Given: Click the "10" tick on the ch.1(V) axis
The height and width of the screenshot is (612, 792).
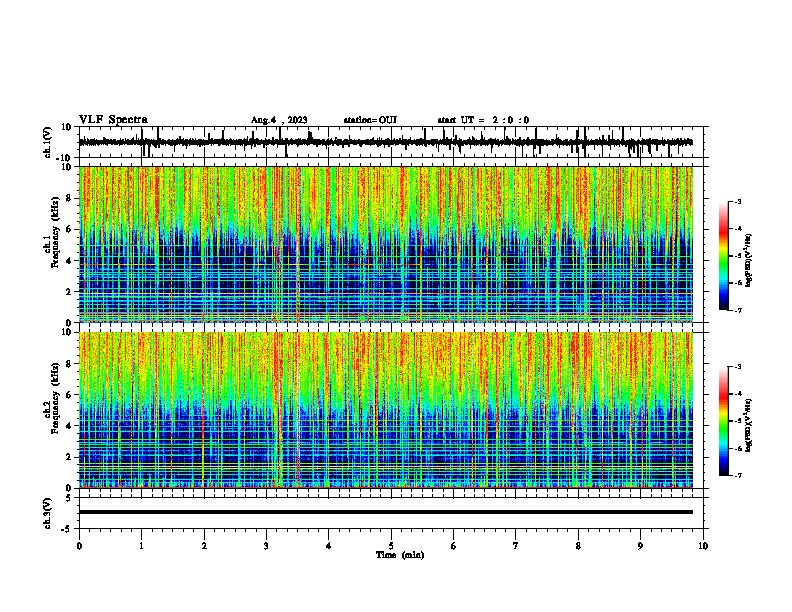Looking at the screenshot, I should click(66, 127).
